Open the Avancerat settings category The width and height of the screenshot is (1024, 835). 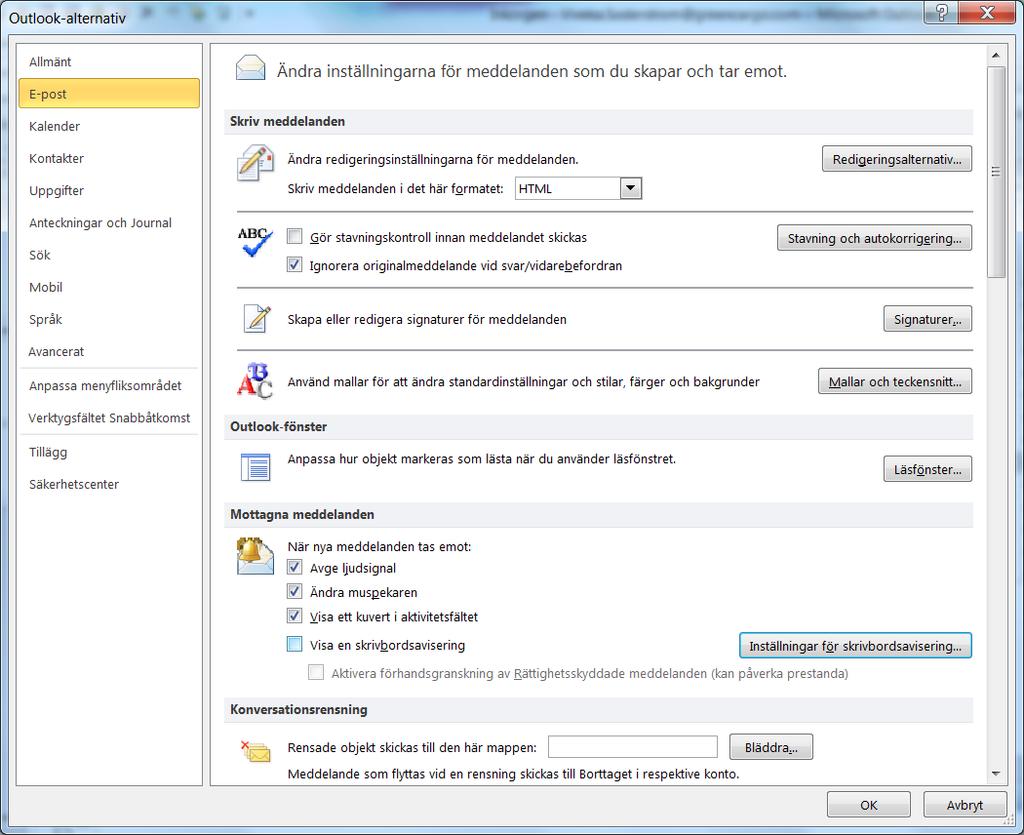coord(109,351)
